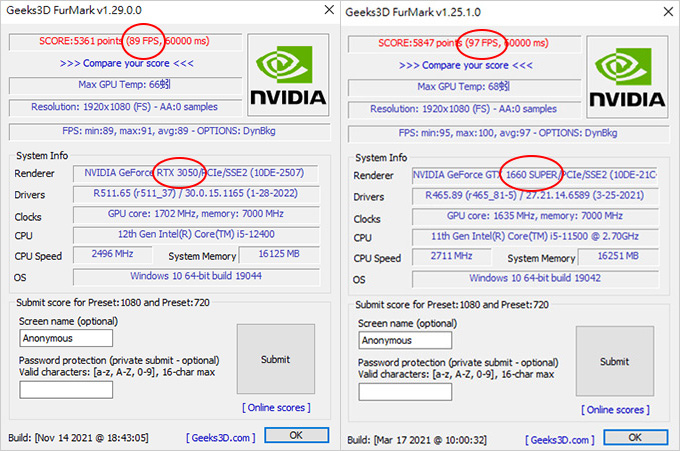Screen dimensions: 680x451
Task: Click drivers value R511.65
Action: [195, 194]
